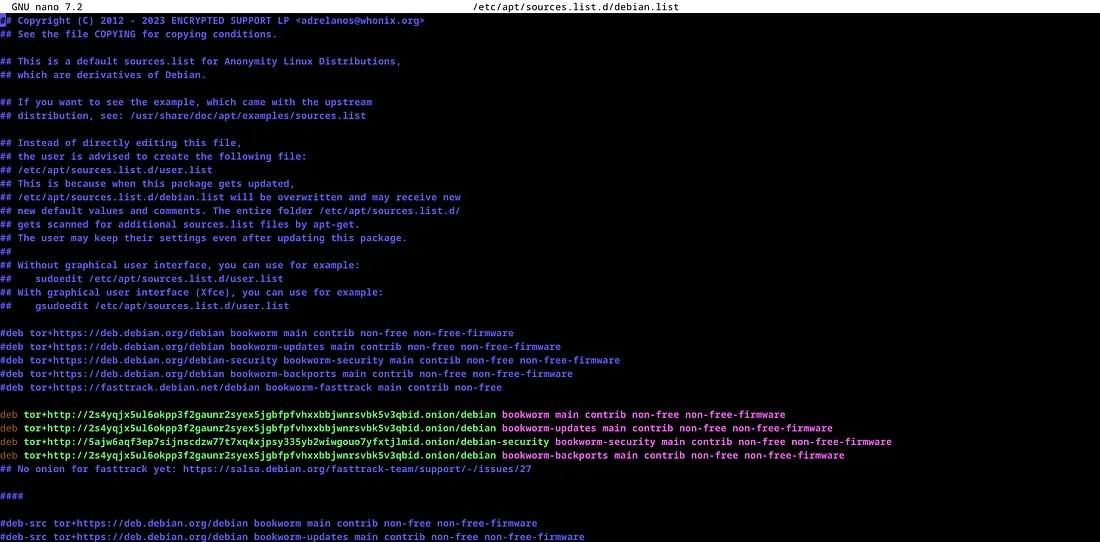Click the pink 'bookworm-updates' on onion deb line

[x=549, y=428]
